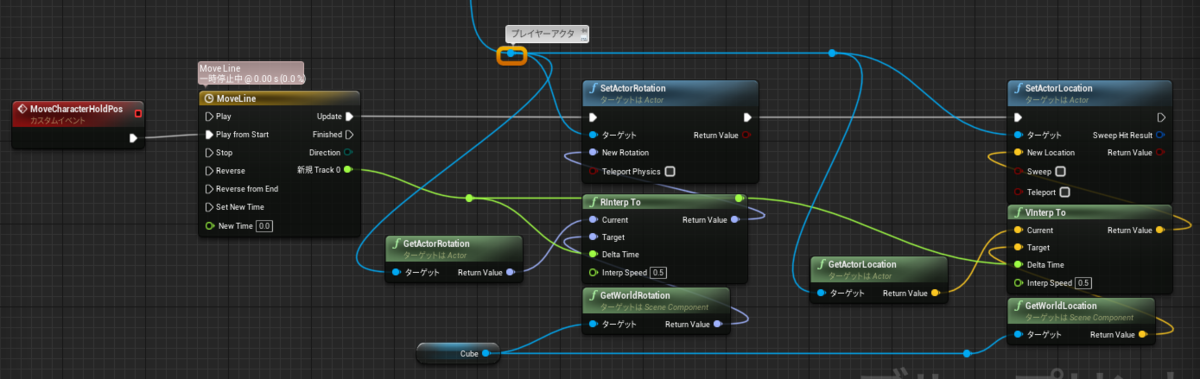The image size is (1200, 379).
Task: Click Target pin on RInterp To
Action: [593, 237]
